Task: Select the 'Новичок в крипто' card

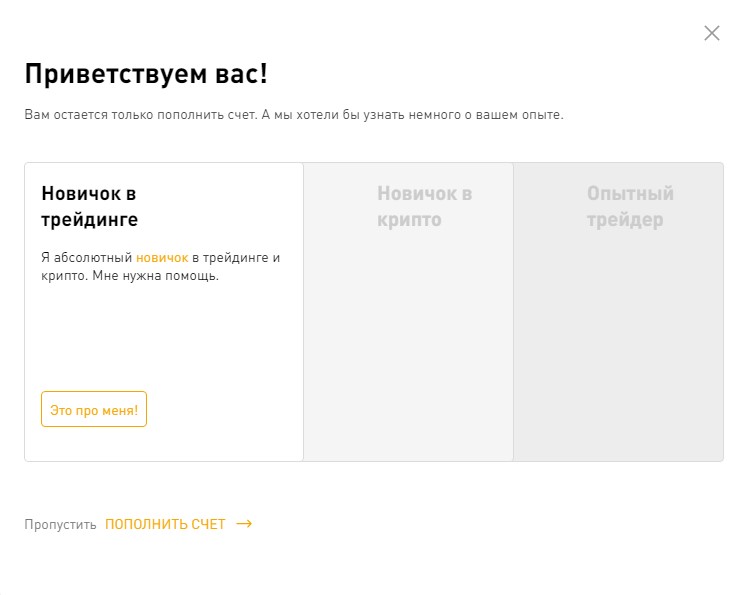Action: [x=408, y=312]
